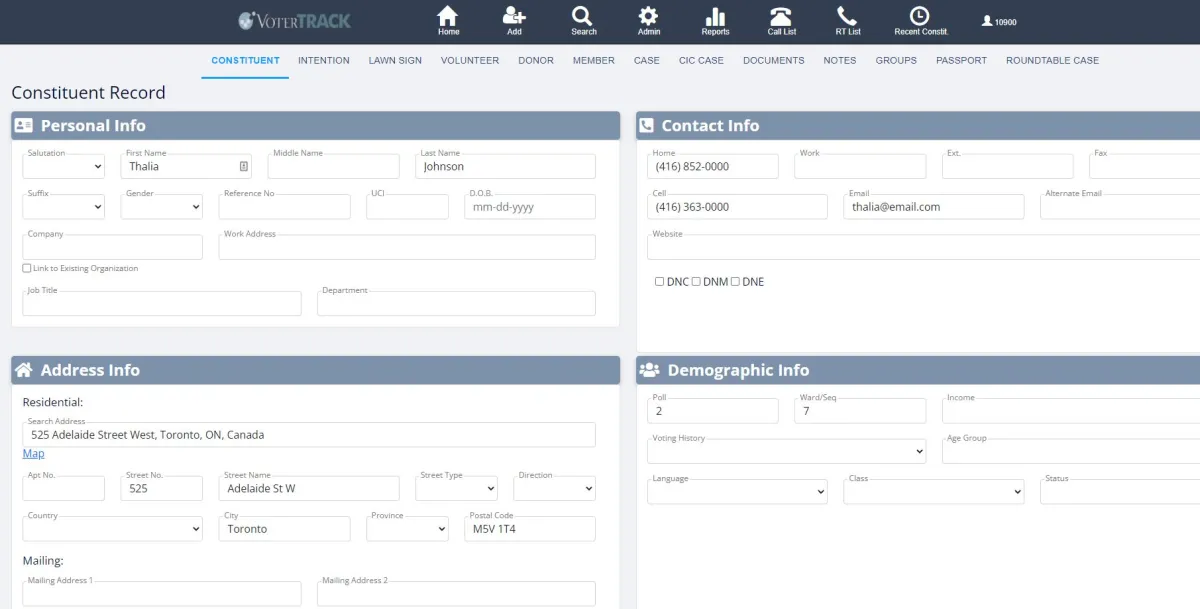Viewport: 1200px width, 609px height.
Task: Click the D.O.B. date field
Action: click(530, 207)
